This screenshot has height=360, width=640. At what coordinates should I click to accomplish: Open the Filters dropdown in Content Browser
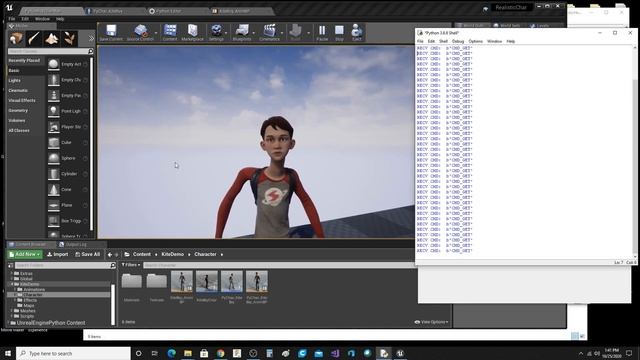click(131, 265)
